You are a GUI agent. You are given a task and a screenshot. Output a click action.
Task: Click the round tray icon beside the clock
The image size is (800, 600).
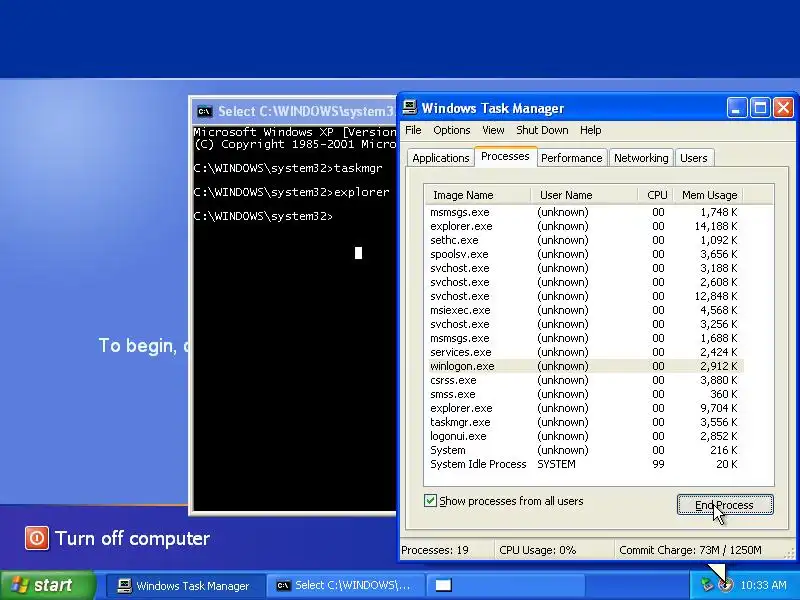[x=725, y=585]
